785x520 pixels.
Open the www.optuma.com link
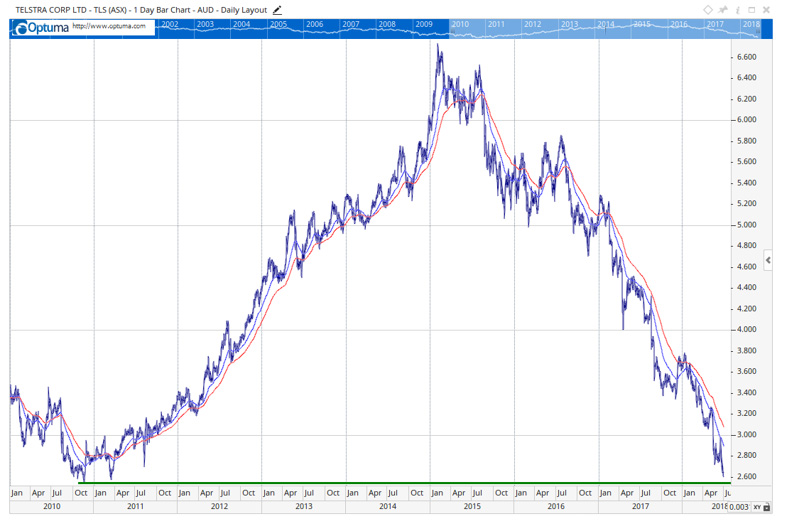(x=109, y=26)
